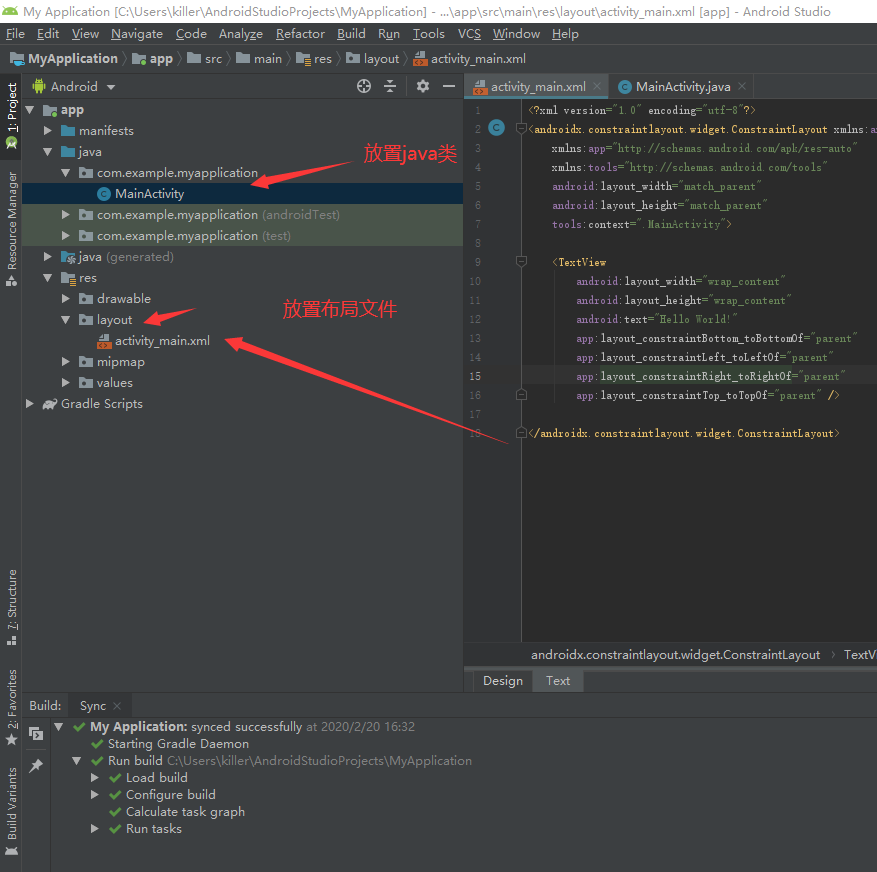This screenshot has width=877, height=872.
Task: Click the MyApplication breadcrumb folder icon
Action: [17, 59]
